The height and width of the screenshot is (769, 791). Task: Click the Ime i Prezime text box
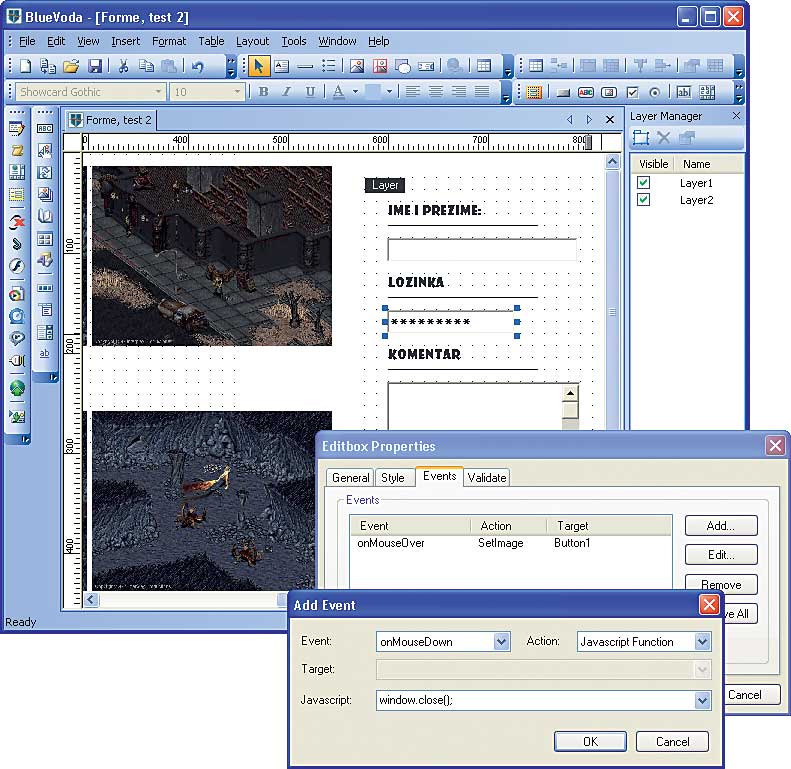click(x=482, y=250)
